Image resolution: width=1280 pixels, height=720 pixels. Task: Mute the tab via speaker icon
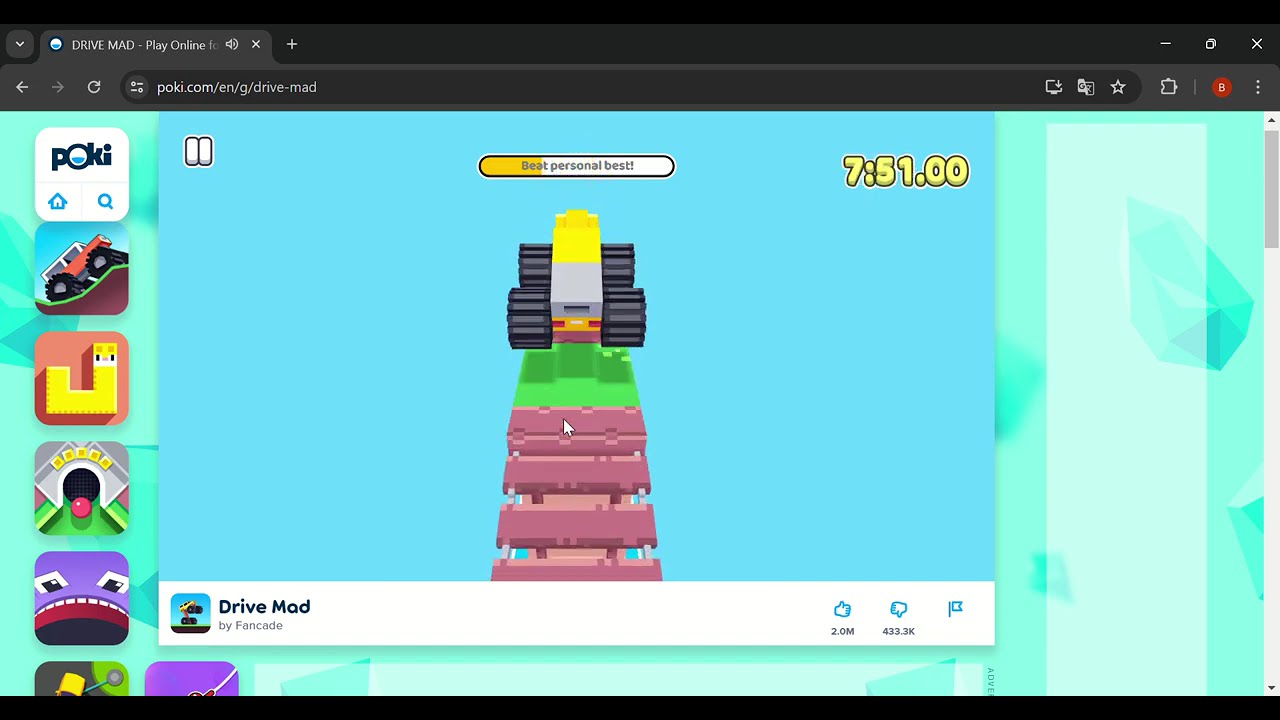pyautogui.click(x=232, y=44)
